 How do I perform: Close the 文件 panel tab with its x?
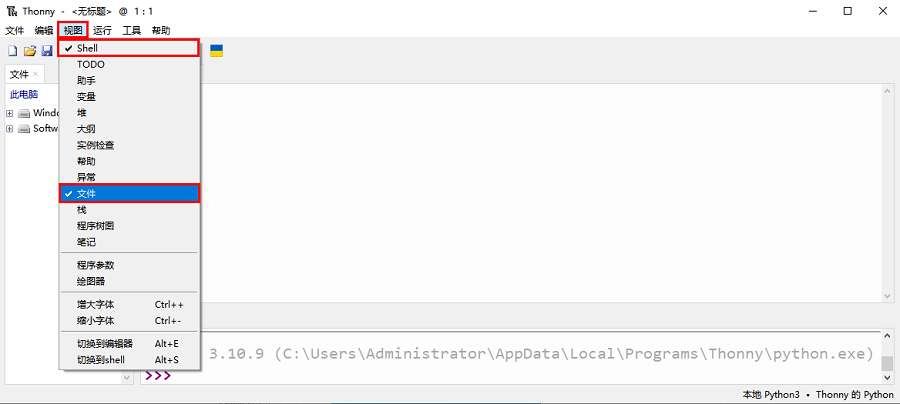click(36, 74)
